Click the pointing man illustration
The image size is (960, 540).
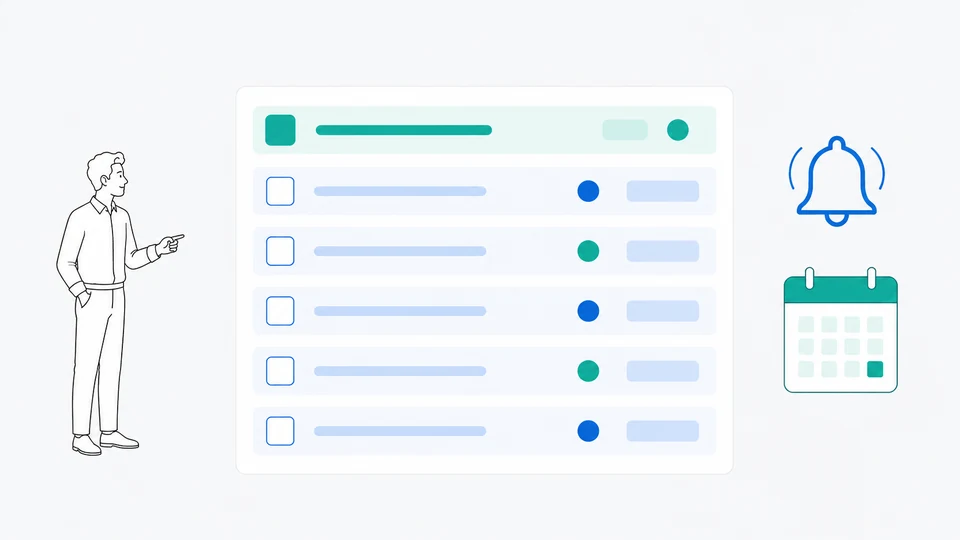(x=110, y=303)
